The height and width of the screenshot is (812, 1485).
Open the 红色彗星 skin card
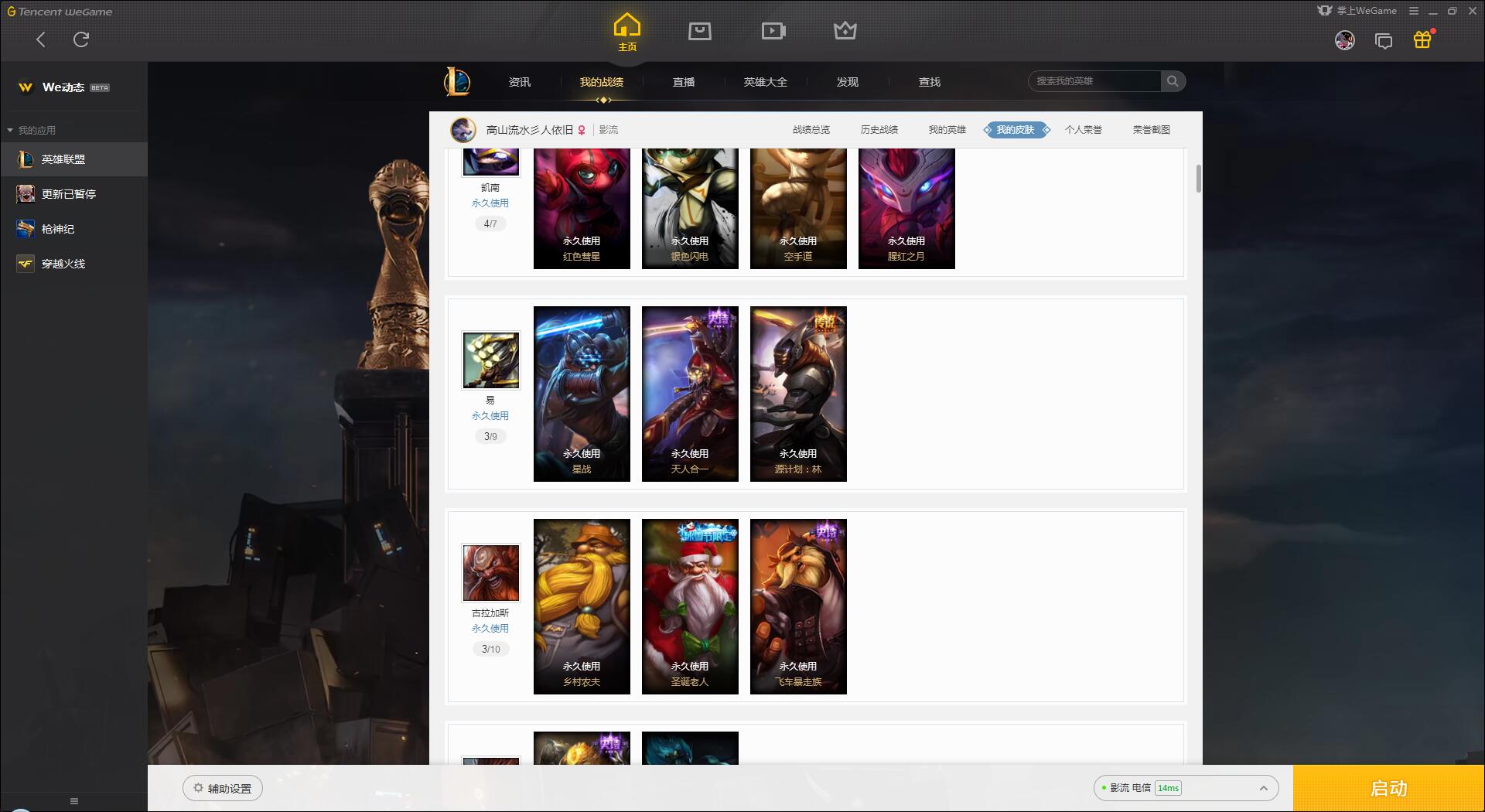point(582,209)
